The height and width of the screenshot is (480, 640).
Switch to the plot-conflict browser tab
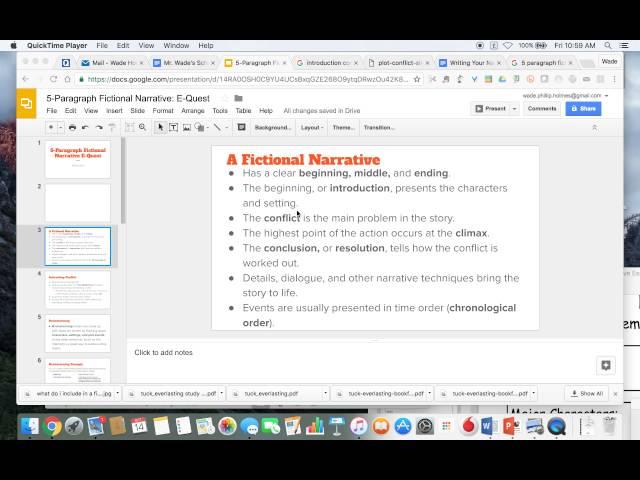click(x=398, y=63)
